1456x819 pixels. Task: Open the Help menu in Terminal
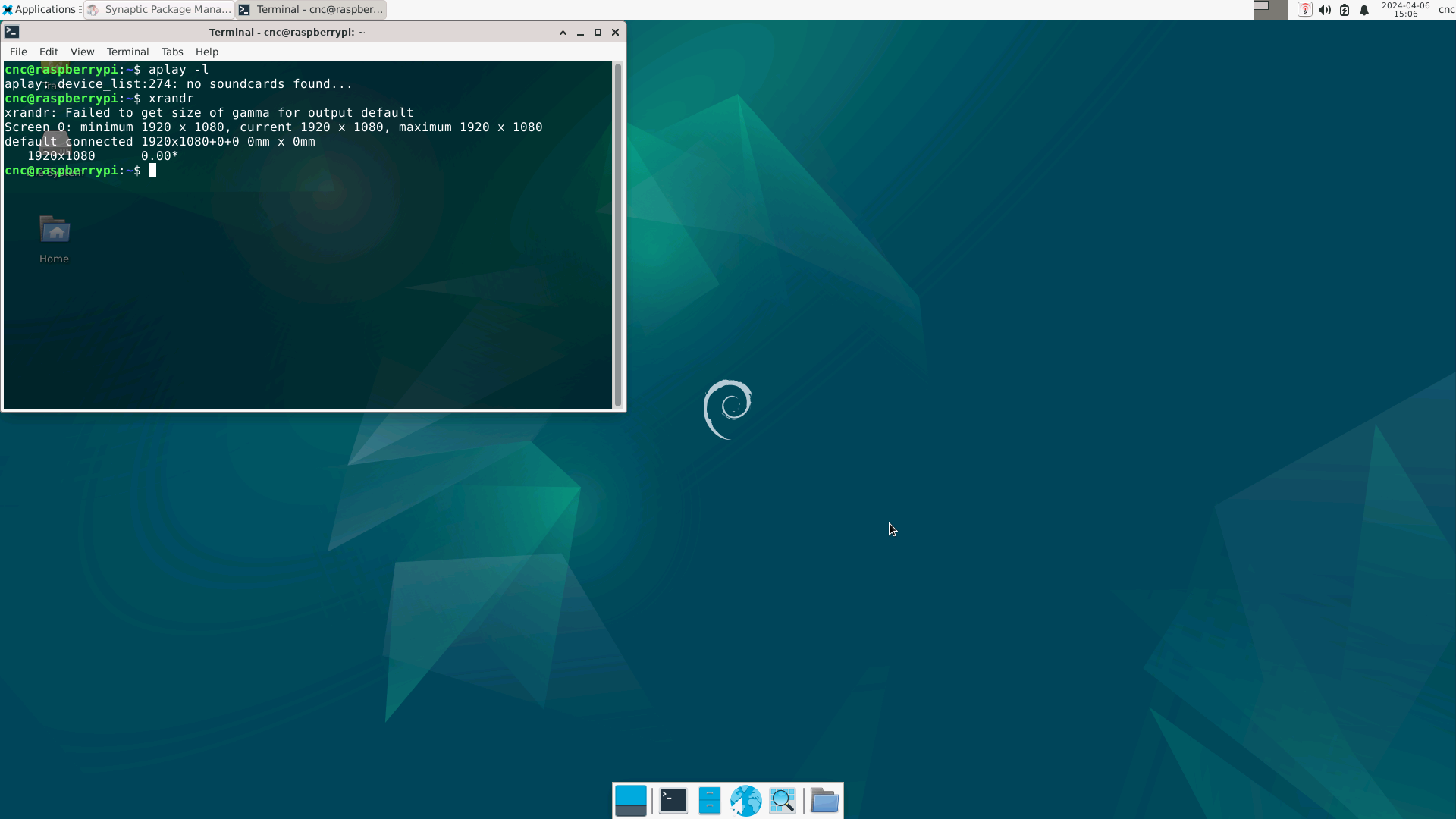[x=207, y=52]
